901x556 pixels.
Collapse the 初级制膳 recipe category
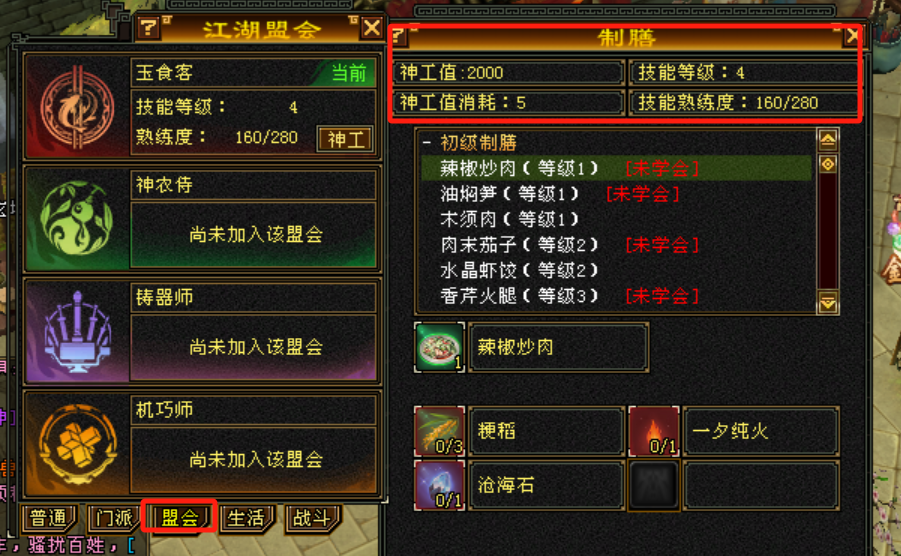[426, 142]
